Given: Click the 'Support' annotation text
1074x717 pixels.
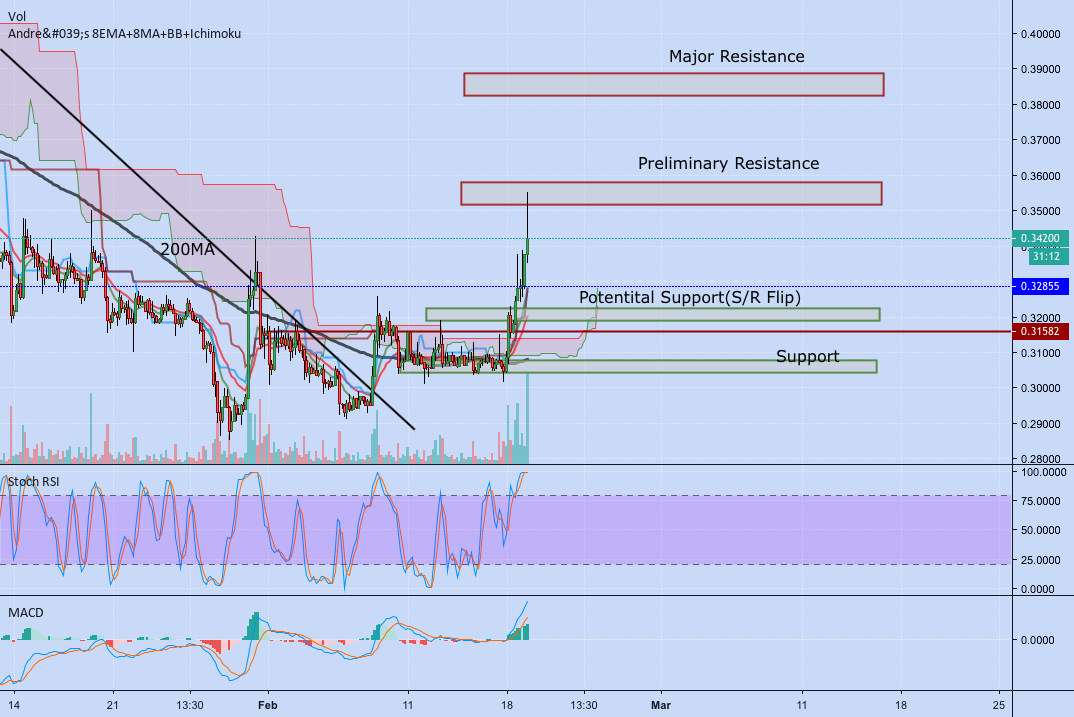Looking at the screenshot, I should (x=808, y=356).
